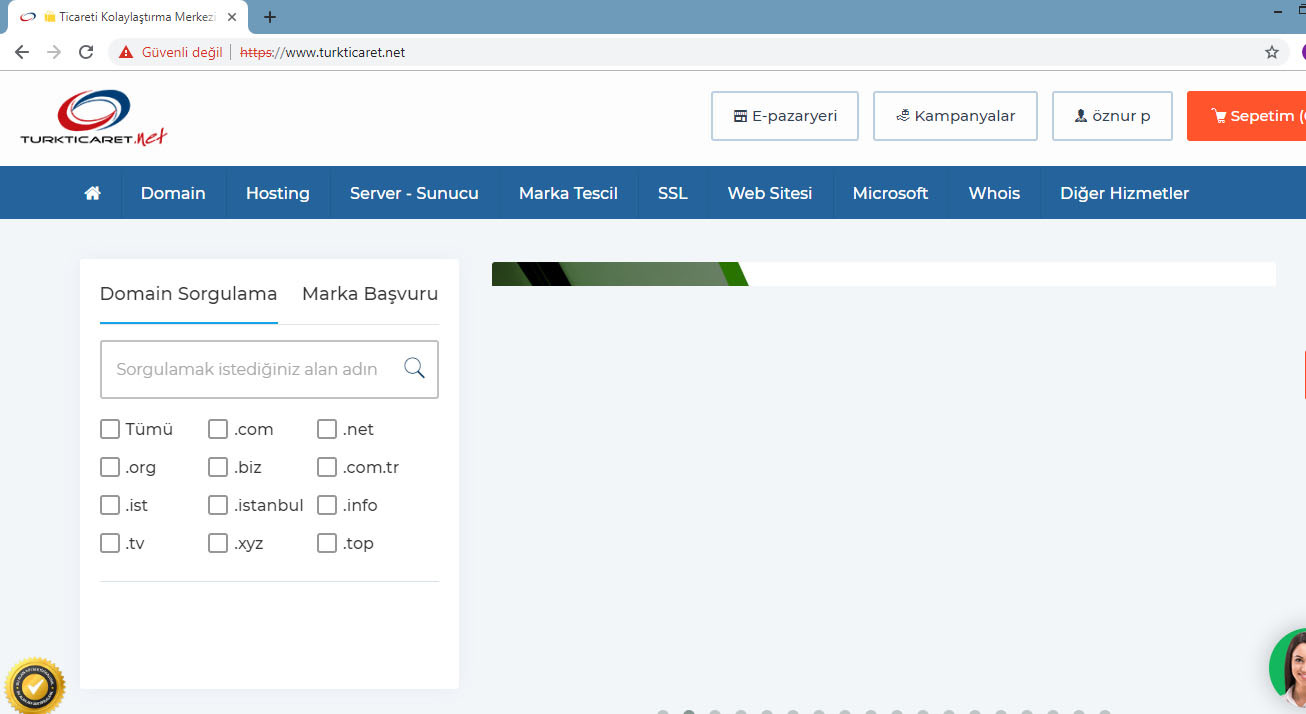
Task: Open the SSL menu
Action: pyautogui.click(x=673, y=193)
